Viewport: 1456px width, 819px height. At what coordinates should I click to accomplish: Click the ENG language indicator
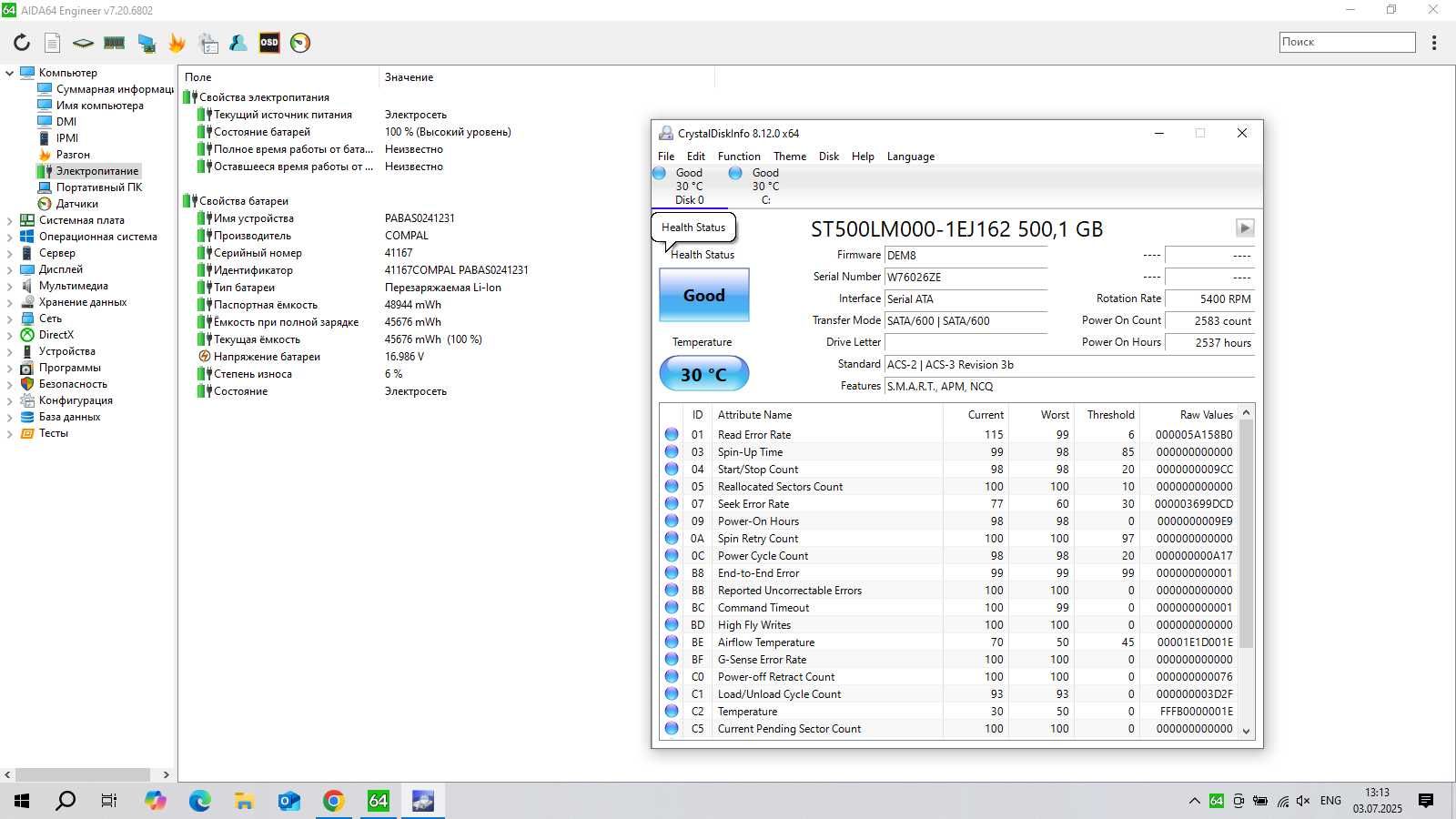(1330, 801)
